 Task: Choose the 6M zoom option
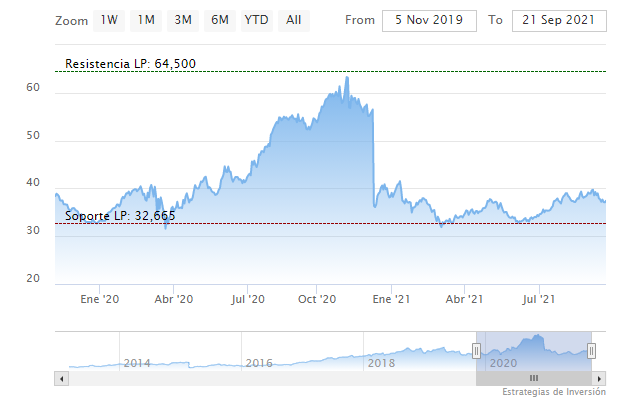[x=218, y=20]
